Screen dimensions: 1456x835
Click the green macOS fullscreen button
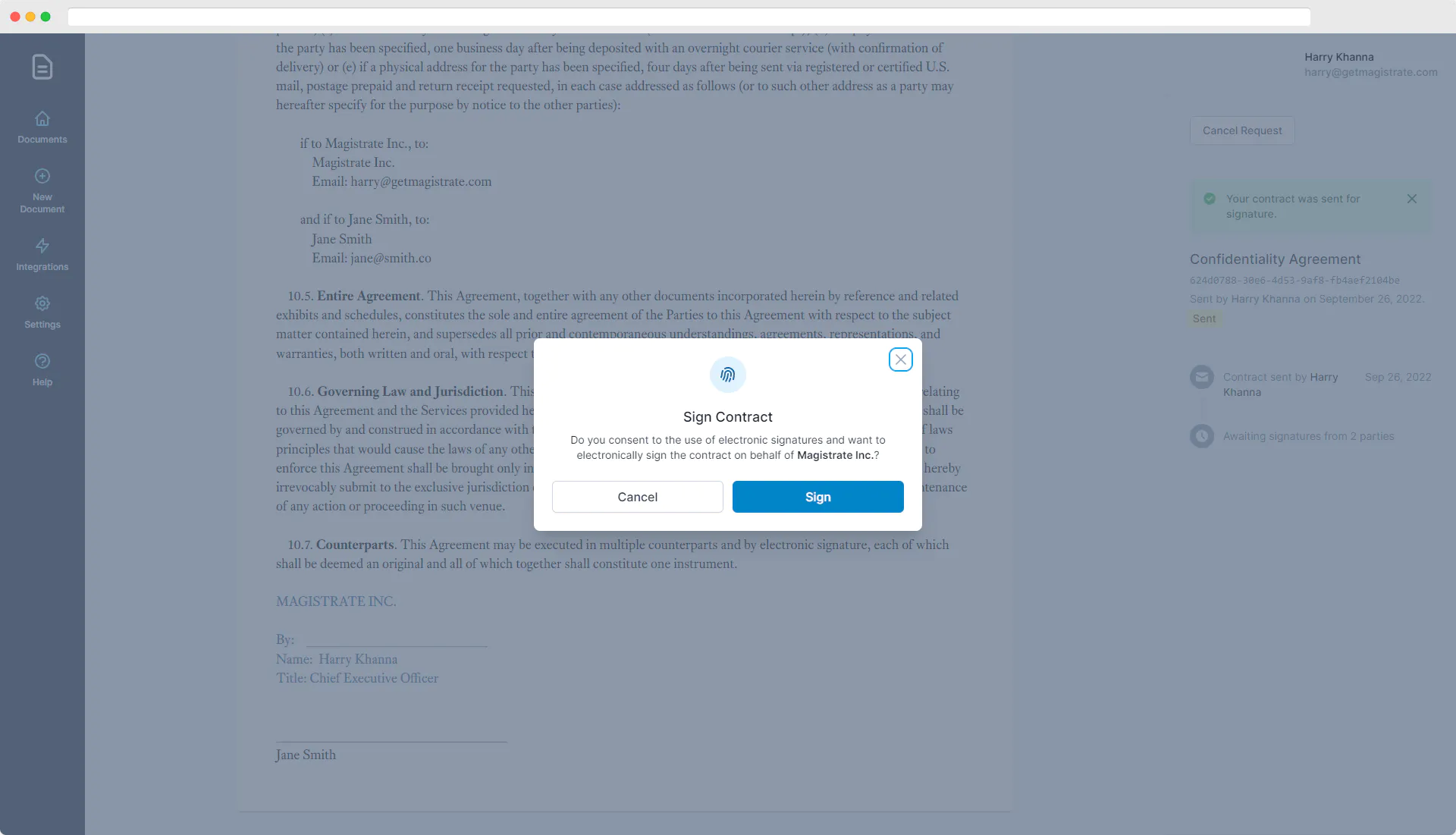tap(45, 17)
